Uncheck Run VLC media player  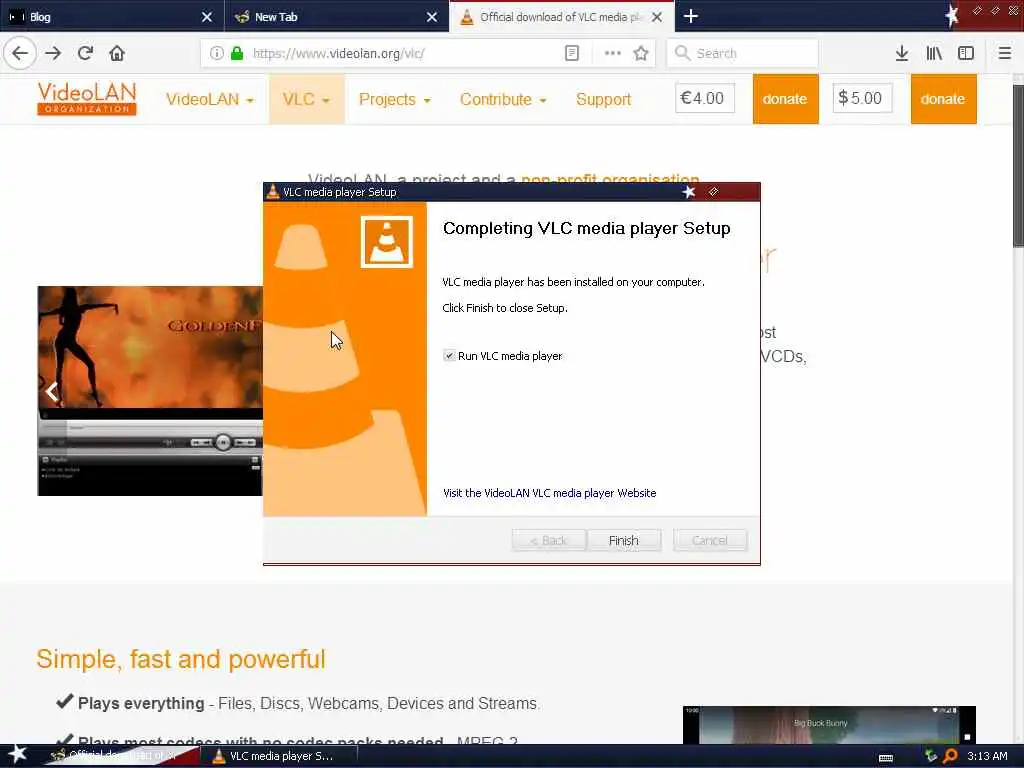(x=449, y=356)
